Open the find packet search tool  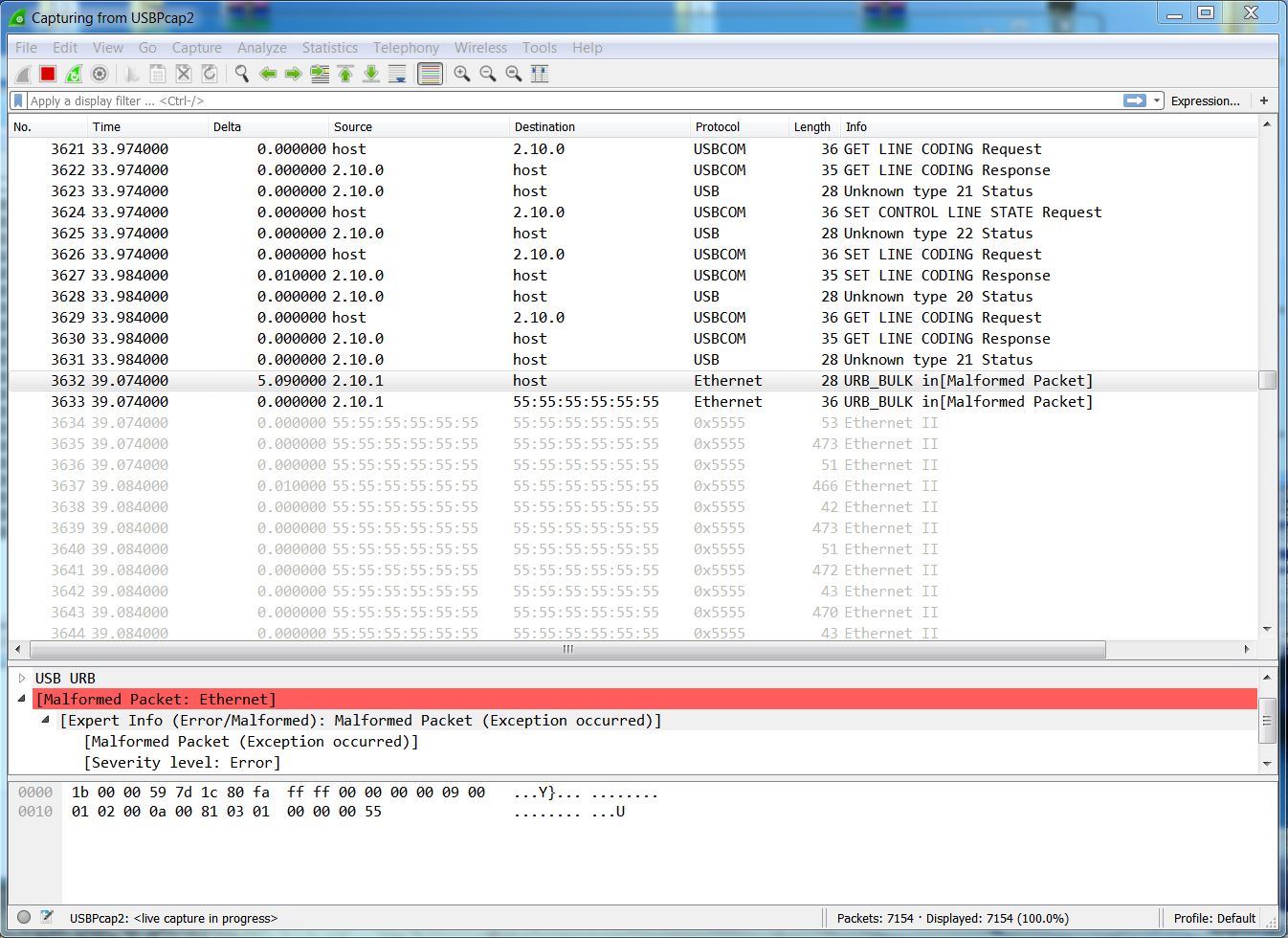tap(241, 74)
